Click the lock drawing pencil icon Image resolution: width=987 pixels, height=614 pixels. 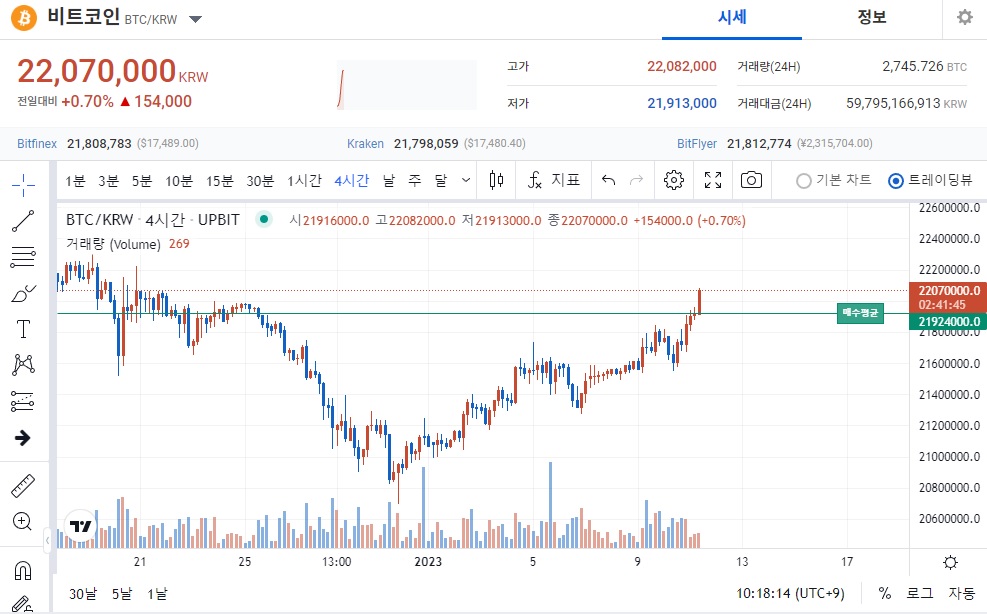point(22,605)
